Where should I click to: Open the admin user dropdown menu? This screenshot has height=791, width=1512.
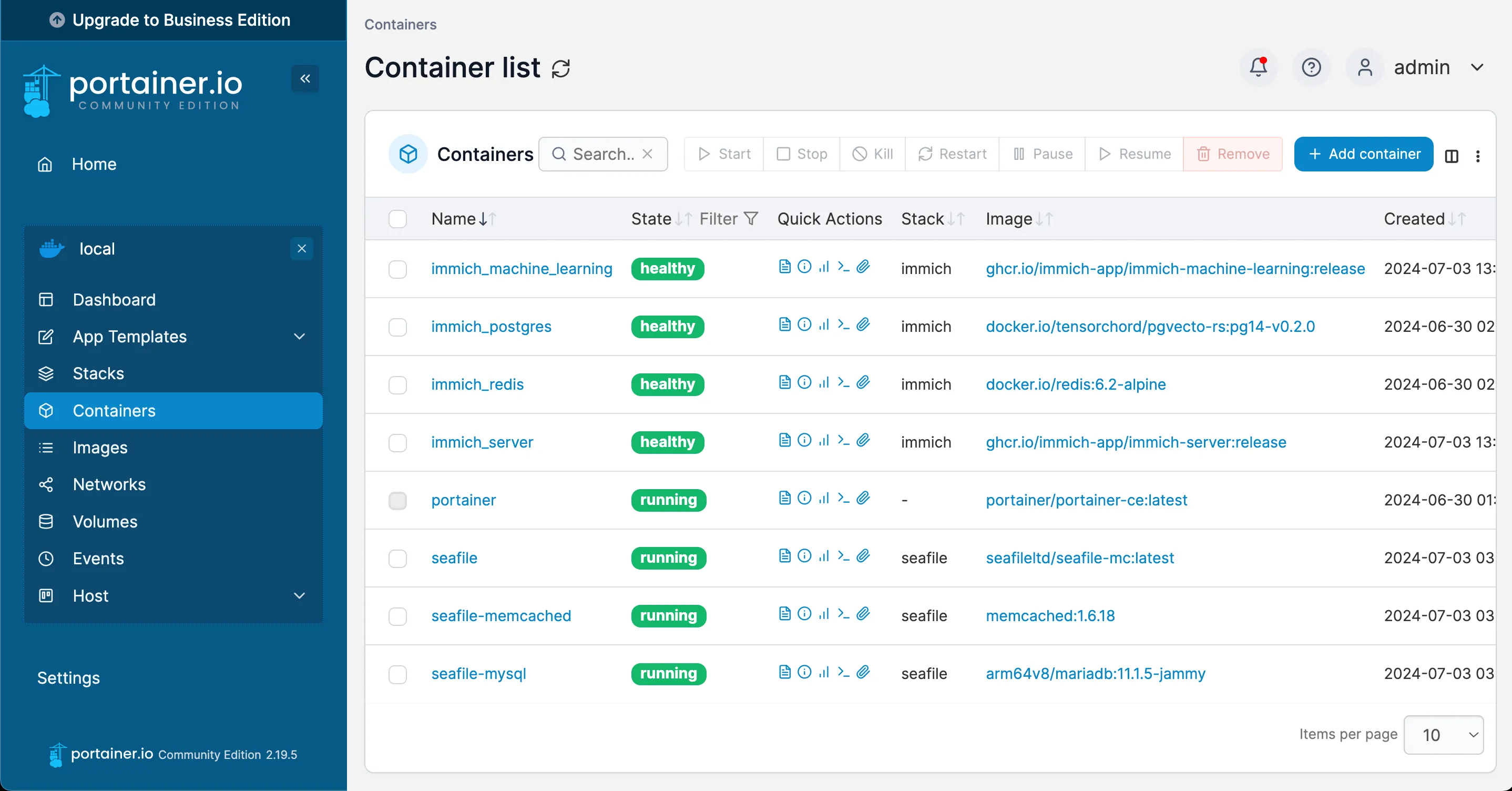(x=1421, y=67)
